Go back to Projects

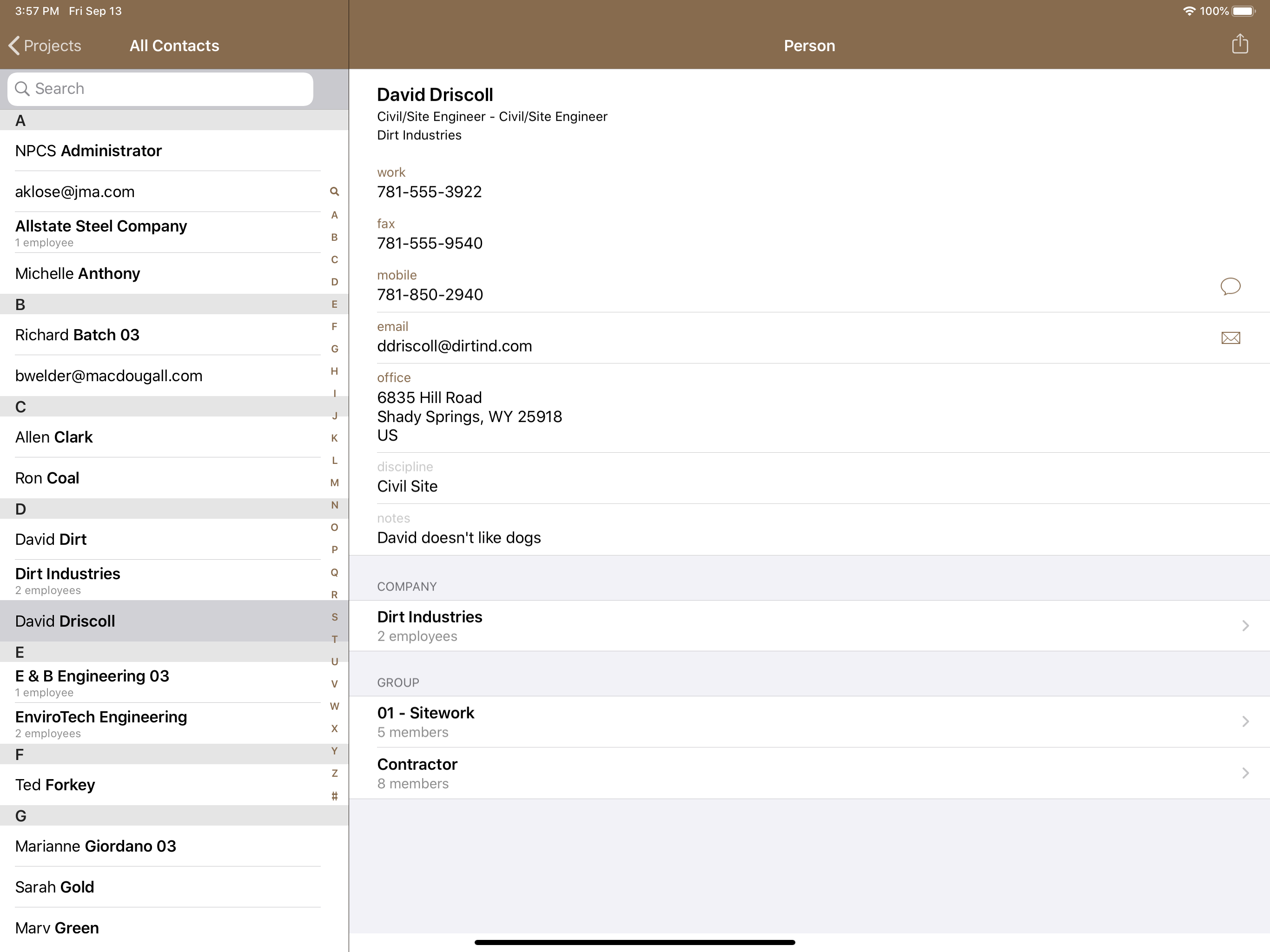pyautogui.click(x=45, y=46)
